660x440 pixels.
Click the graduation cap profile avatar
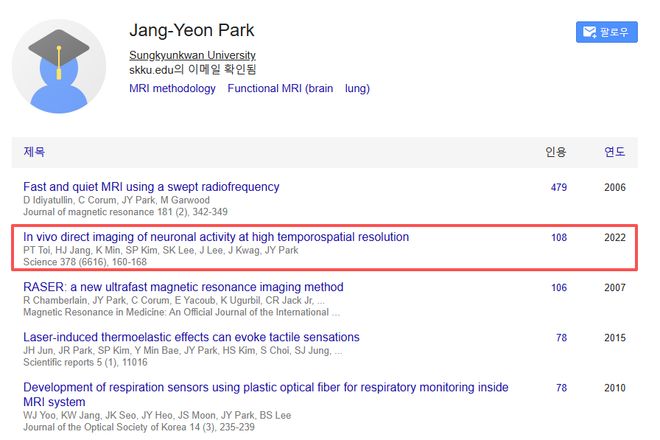pyautogui.click(x=59, y=66)
